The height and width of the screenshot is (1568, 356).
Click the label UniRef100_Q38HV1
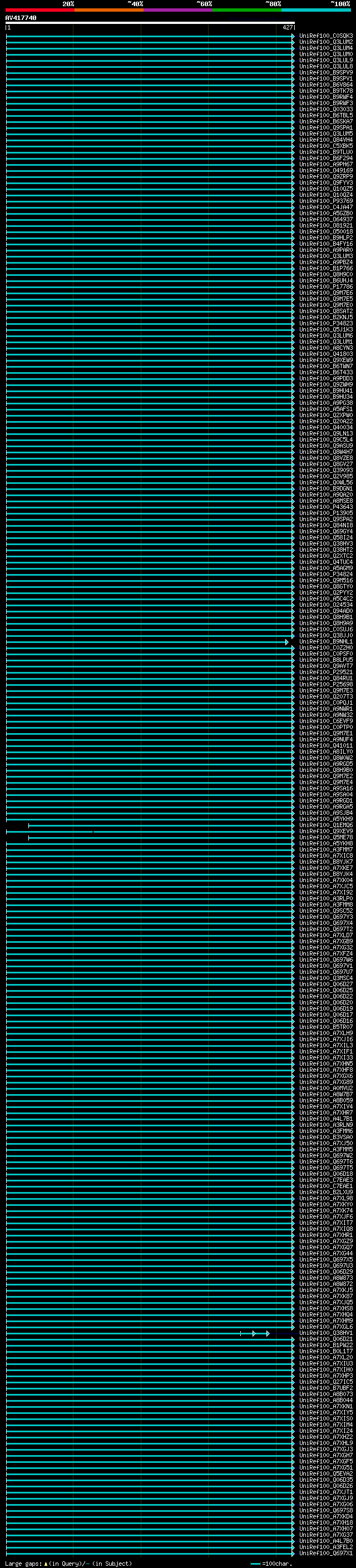(x=326, y=1333)
